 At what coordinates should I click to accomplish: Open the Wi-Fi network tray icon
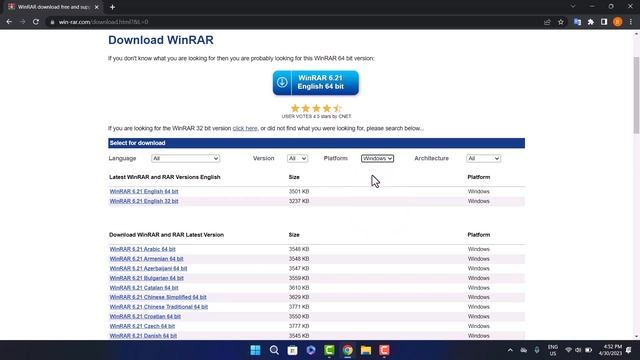tap(568, 350)
